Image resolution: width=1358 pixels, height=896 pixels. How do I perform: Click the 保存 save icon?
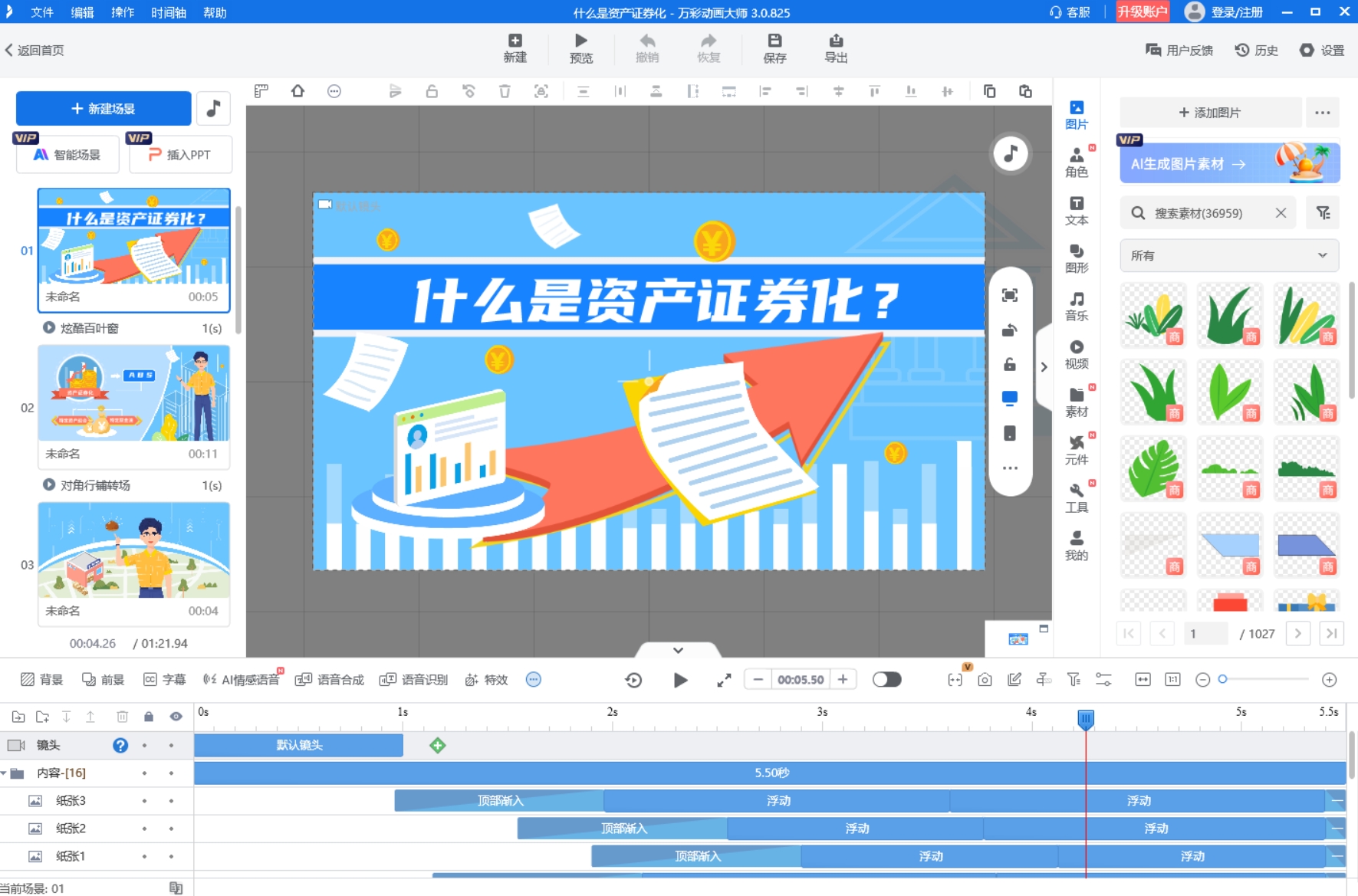point(774,48)
